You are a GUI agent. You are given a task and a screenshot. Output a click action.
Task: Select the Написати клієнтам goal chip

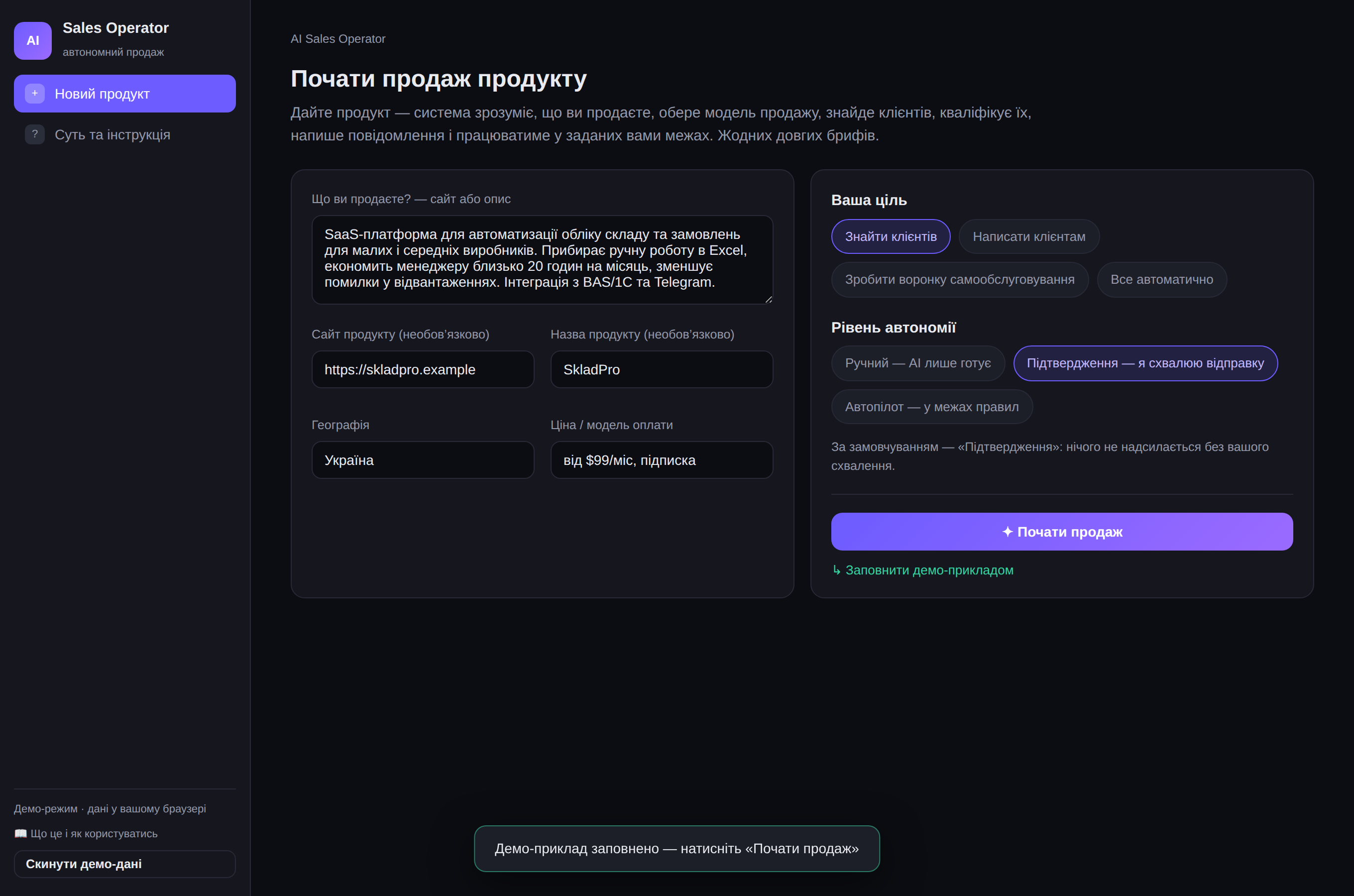[1029, 236]
